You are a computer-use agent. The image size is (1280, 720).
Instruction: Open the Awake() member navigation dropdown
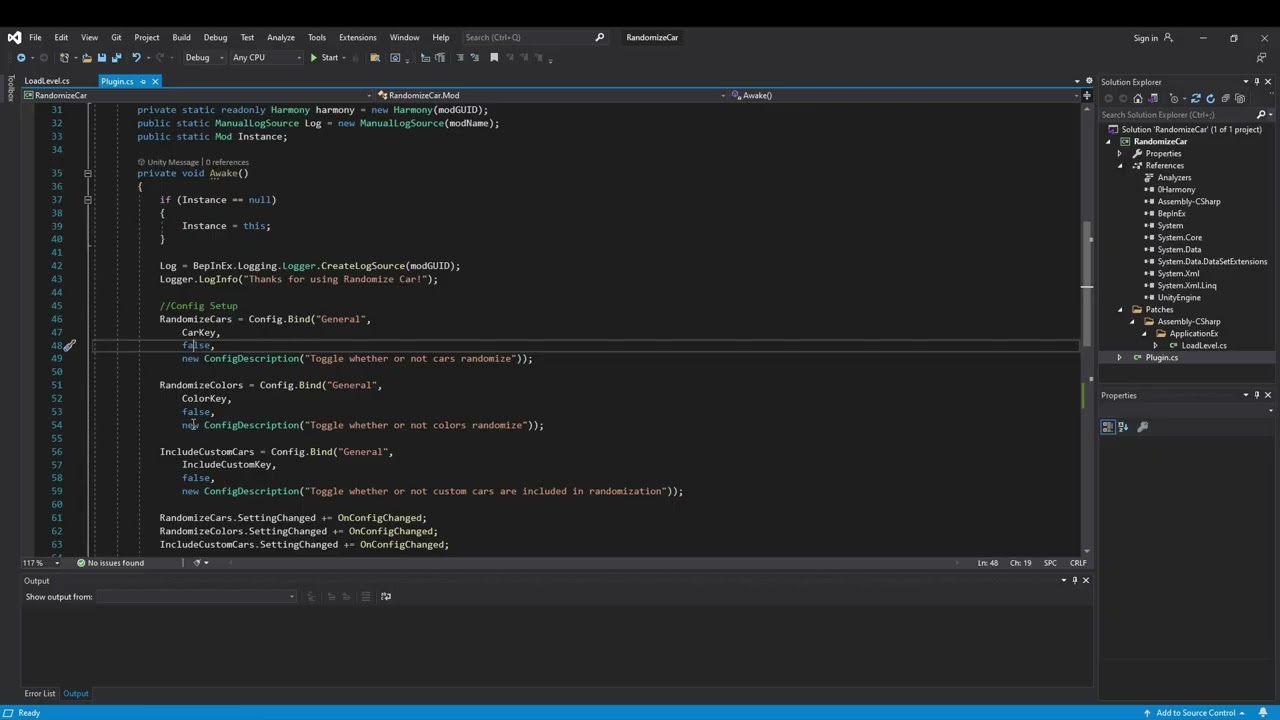click(x=905, y=95)
